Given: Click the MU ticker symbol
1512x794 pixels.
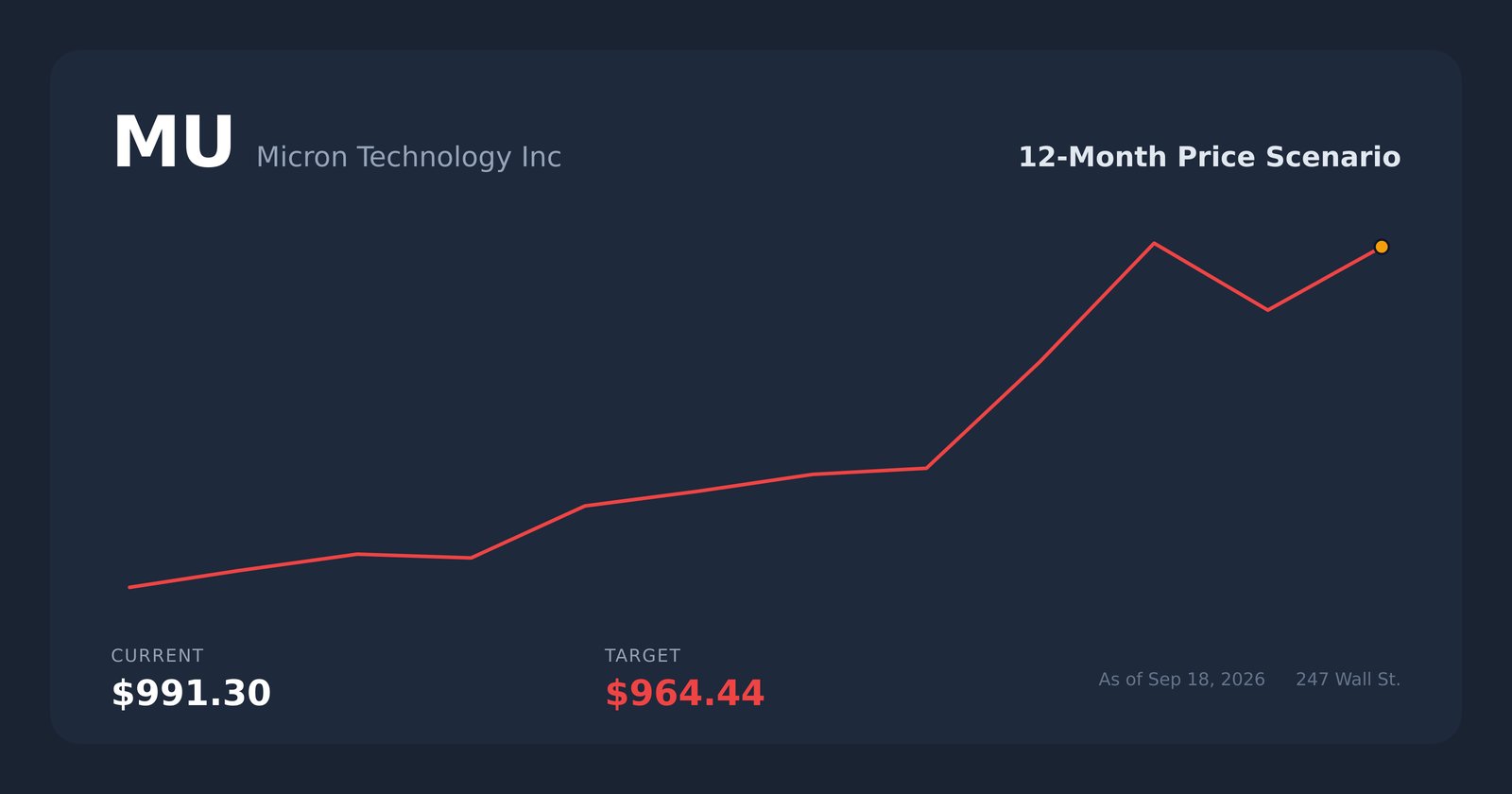Looking at the screenshot, I should click(x=173, y=144).
